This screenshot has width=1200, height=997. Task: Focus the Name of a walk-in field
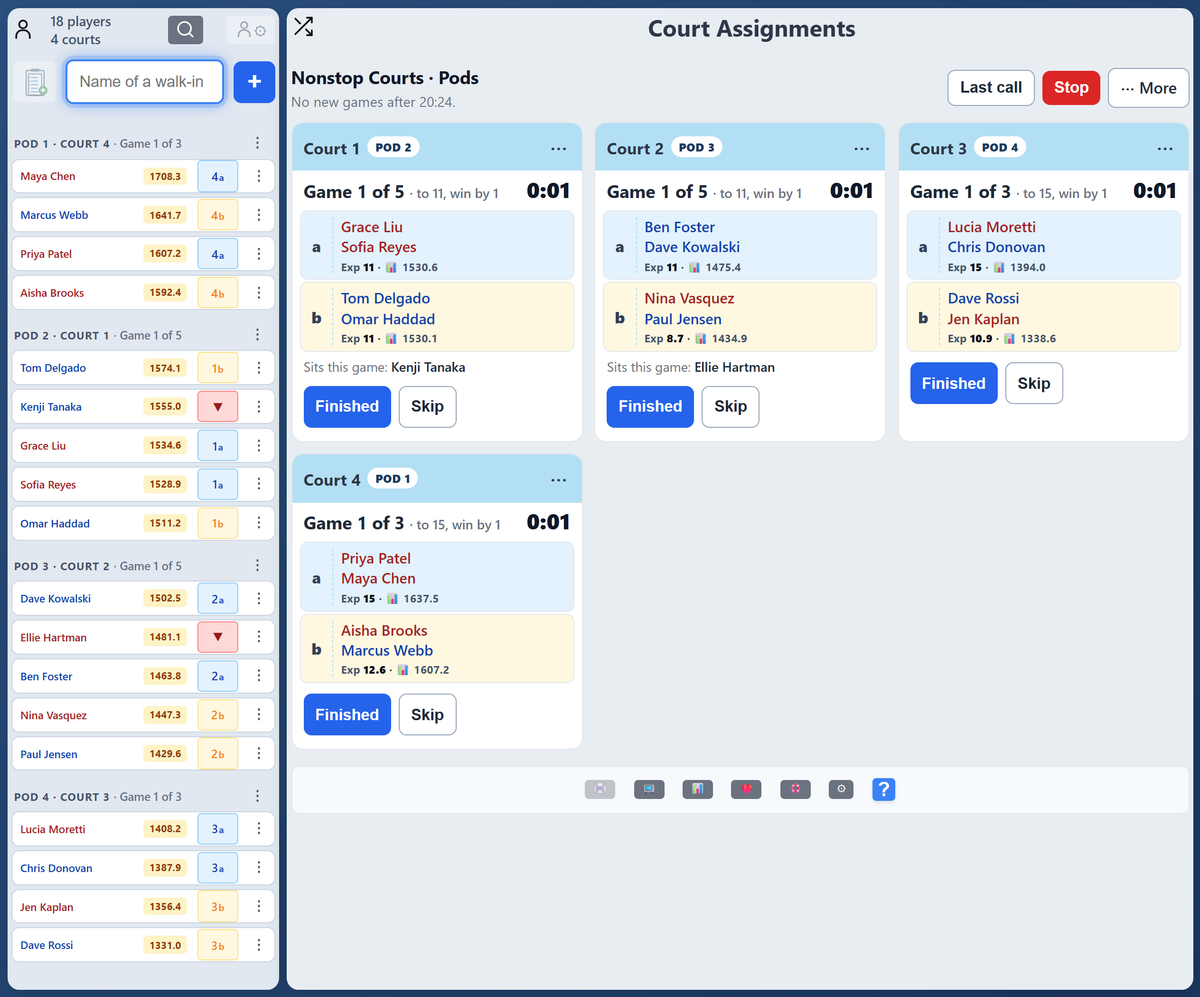point(145,82)
